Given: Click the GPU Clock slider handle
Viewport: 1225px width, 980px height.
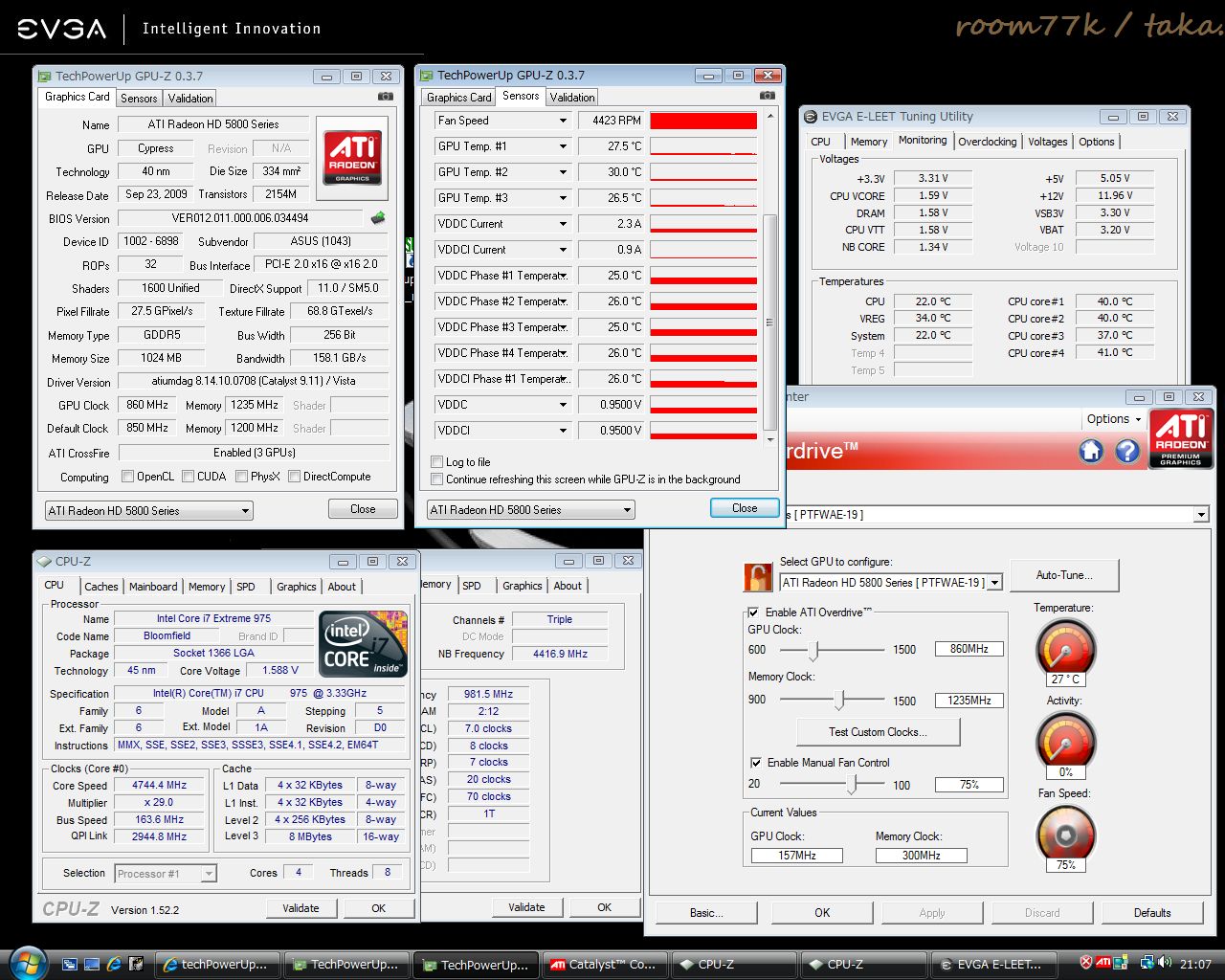Looking at the screenshot, I should tap(813, 651).
